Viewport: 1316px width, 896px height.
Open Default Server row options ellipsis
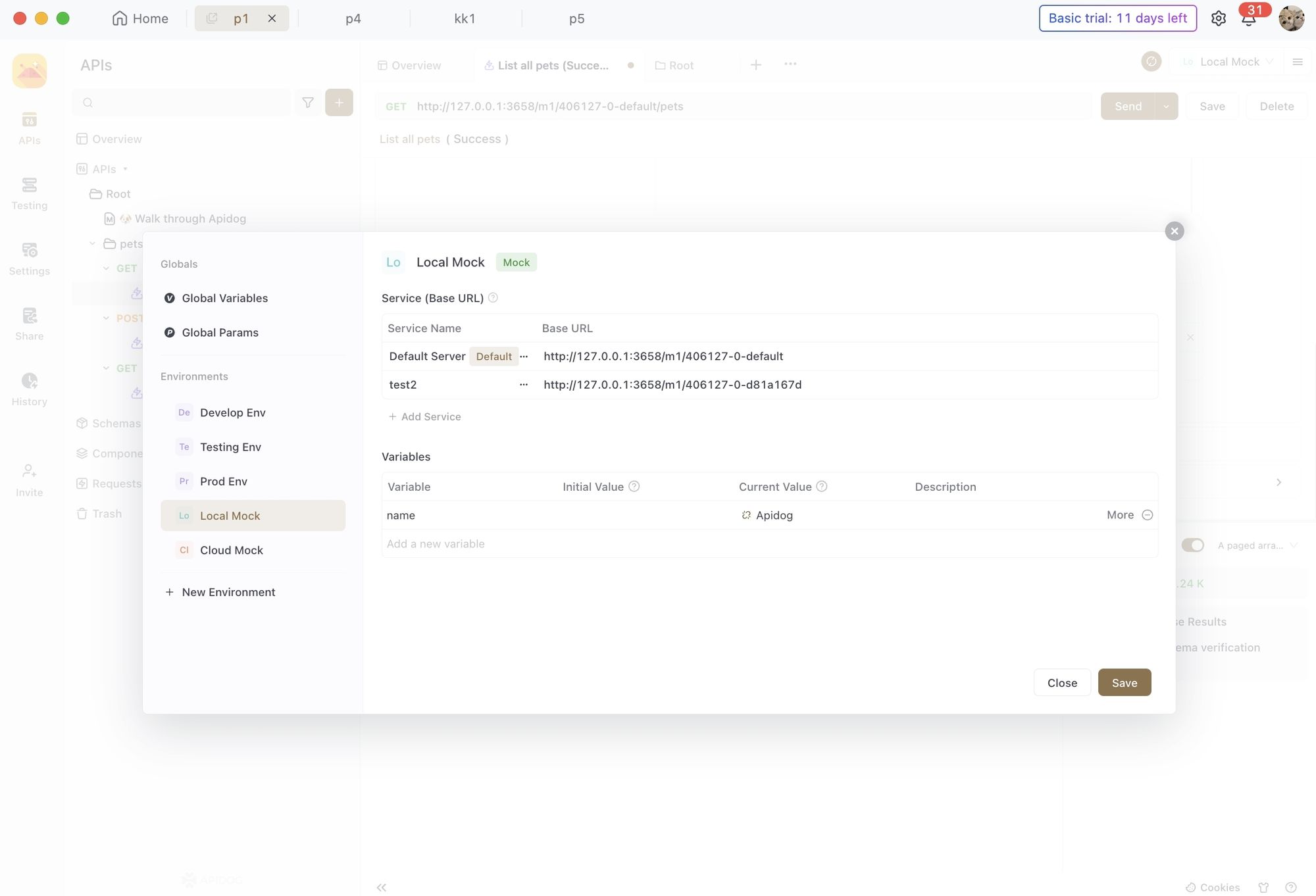(x=524, y=356)
